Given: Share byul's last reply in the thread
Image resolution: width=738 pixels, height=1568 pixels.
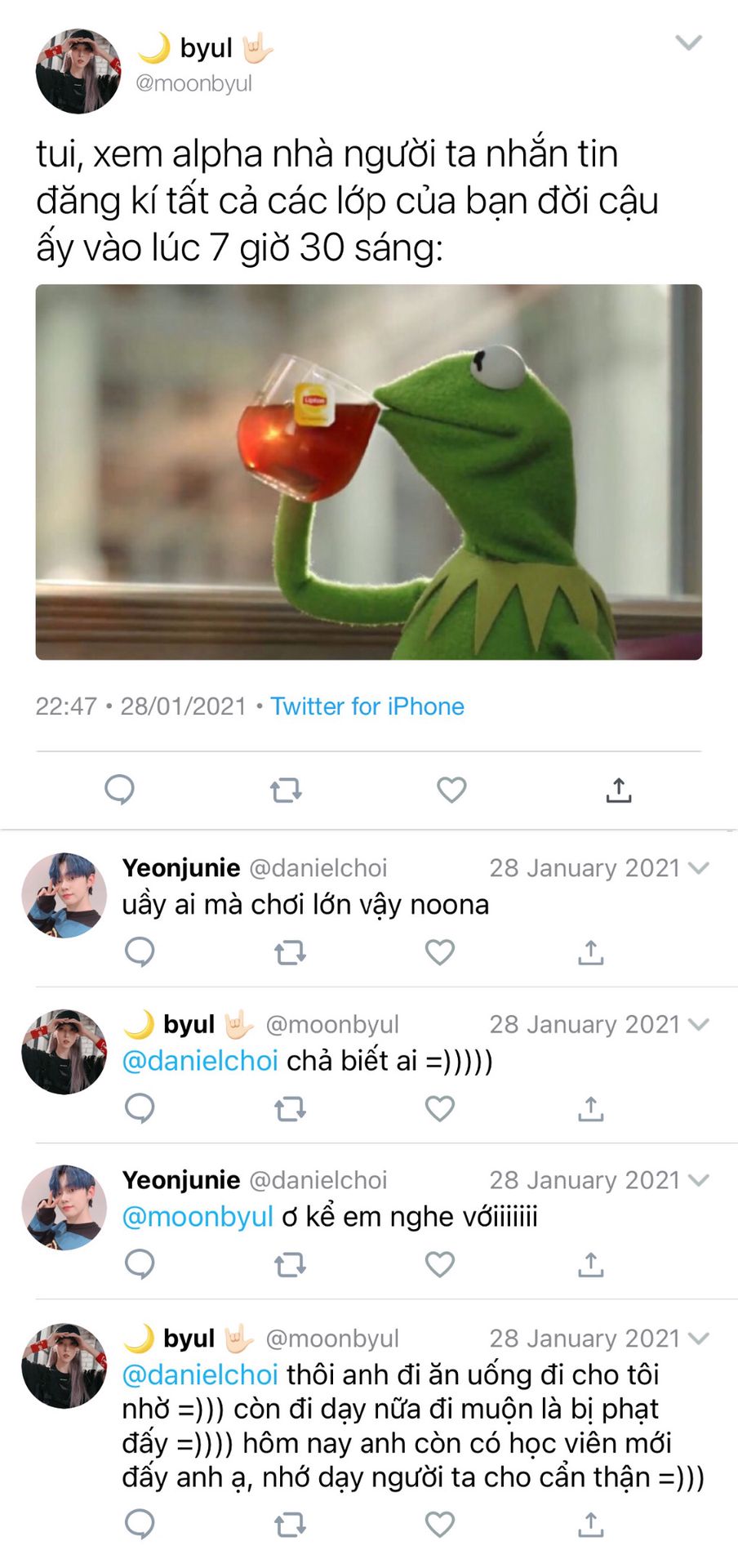Looking at the screenshot, I should tap(591, 1524).
